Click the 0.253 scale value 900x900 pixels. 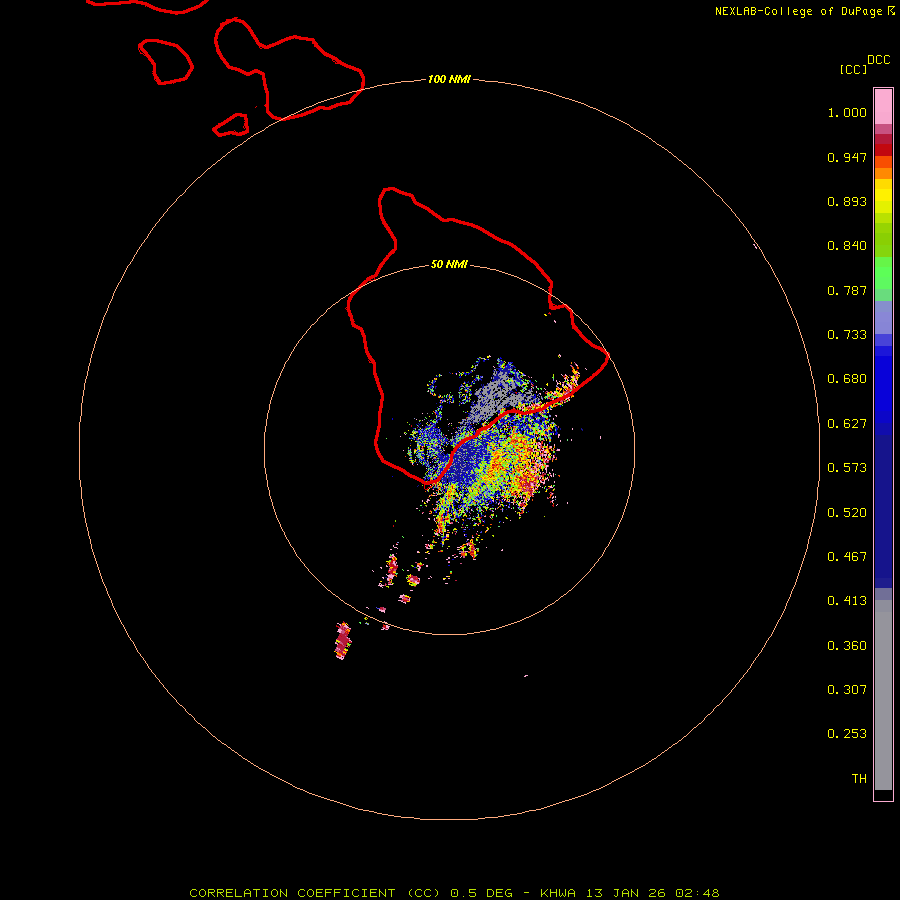pyautogui.click(x=847, y=734)
